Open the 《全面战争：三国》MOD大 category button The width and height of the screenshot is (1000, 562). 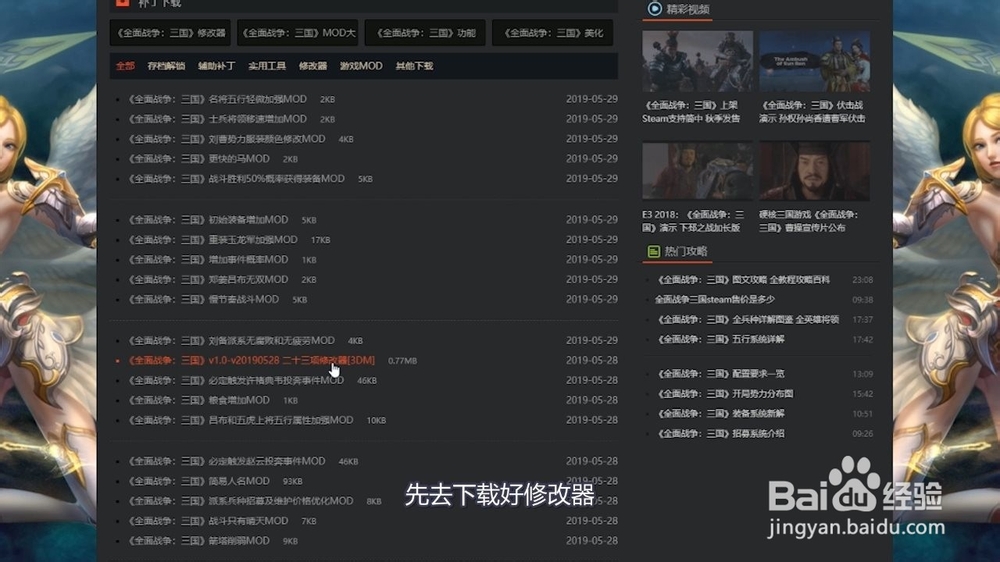298,33
